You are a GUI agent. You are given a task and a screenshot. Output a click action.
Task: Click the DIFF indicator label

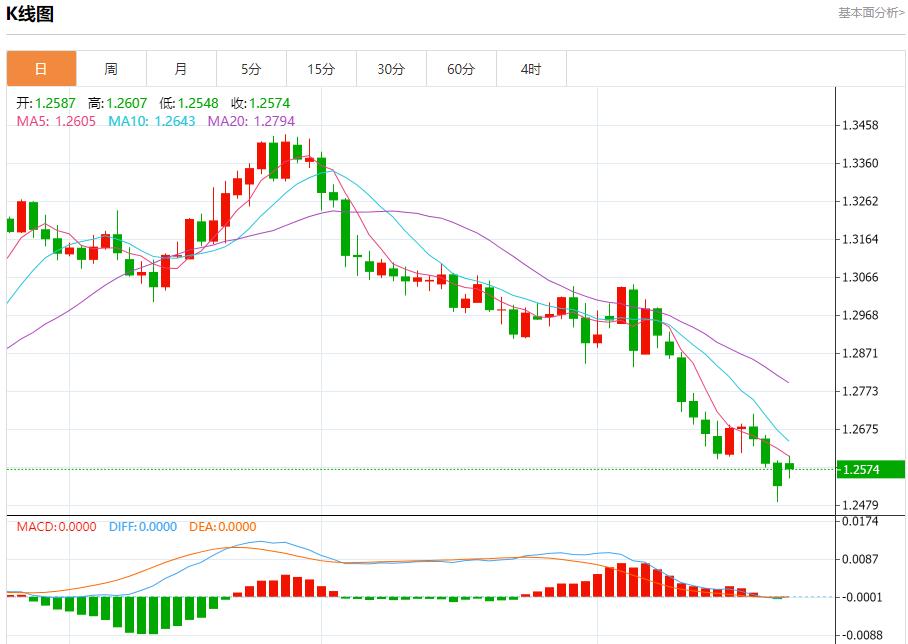(x=142, y=526)
